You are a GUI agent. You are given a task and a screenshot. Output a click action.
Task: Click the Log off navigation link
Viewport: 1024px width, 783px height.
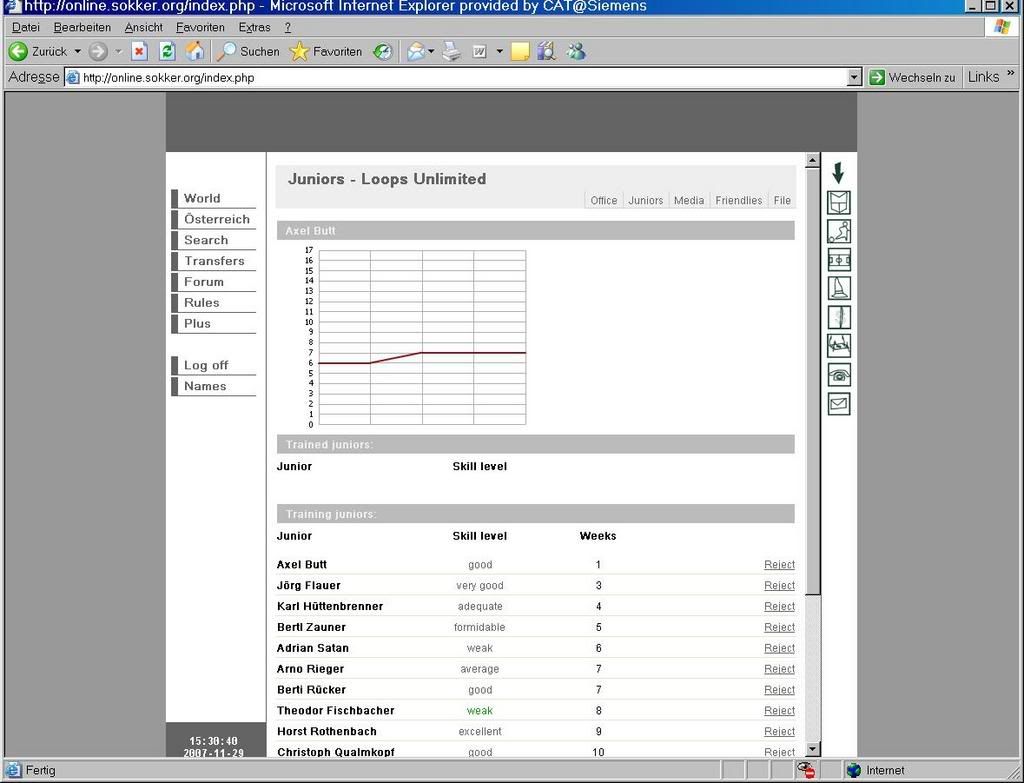[x=206, y=365]
